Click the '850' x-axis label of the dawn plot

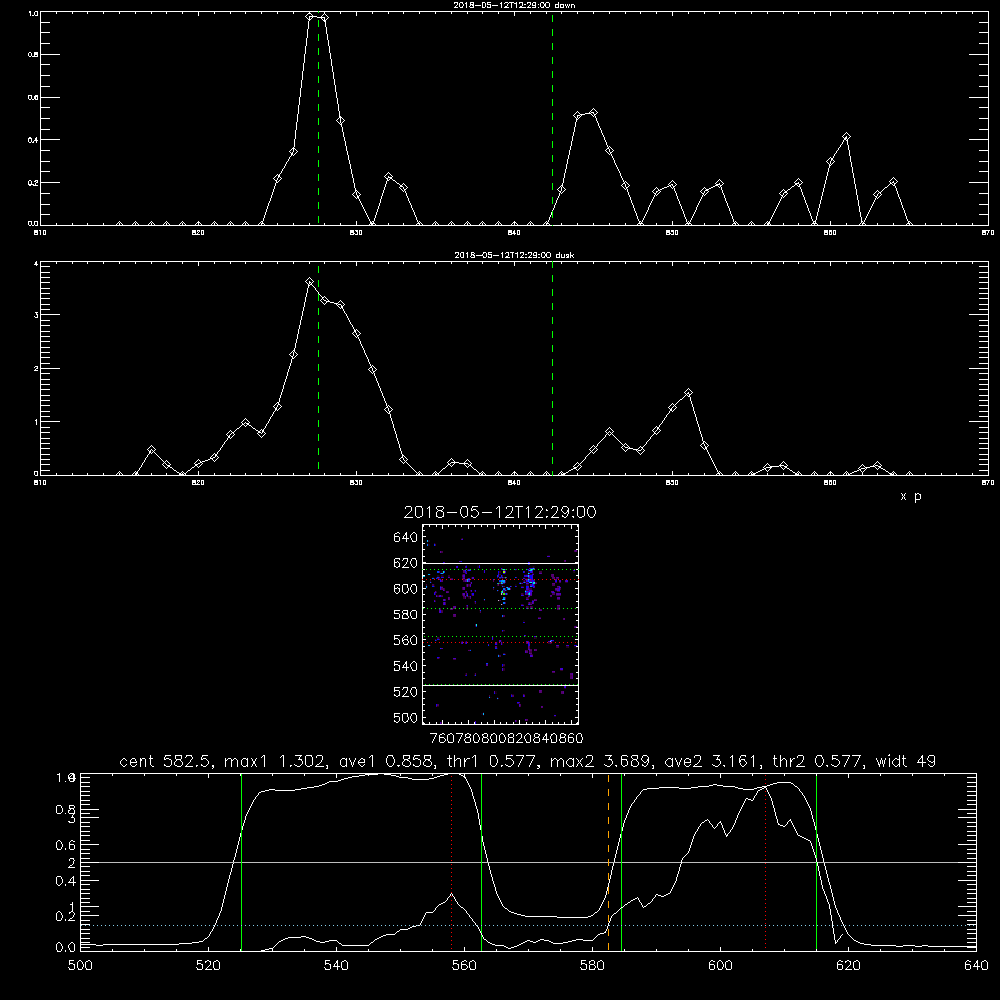tap(672, 233)
